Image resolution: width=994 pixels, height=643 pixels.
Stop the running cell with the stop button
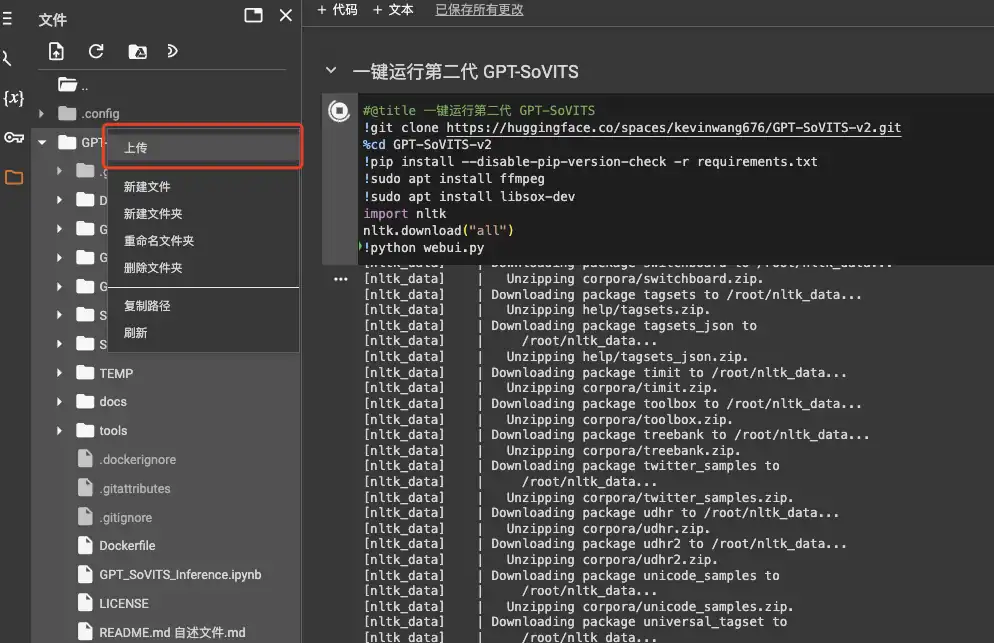[339, 112]
